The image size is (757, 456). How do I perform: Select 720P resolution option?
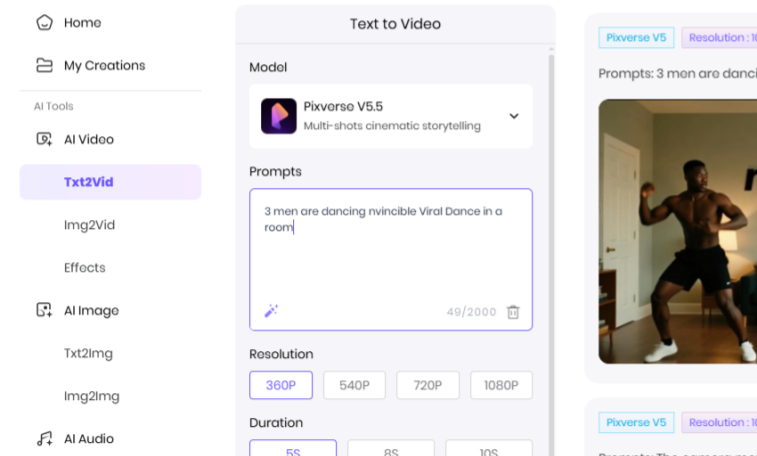(428, 385)
